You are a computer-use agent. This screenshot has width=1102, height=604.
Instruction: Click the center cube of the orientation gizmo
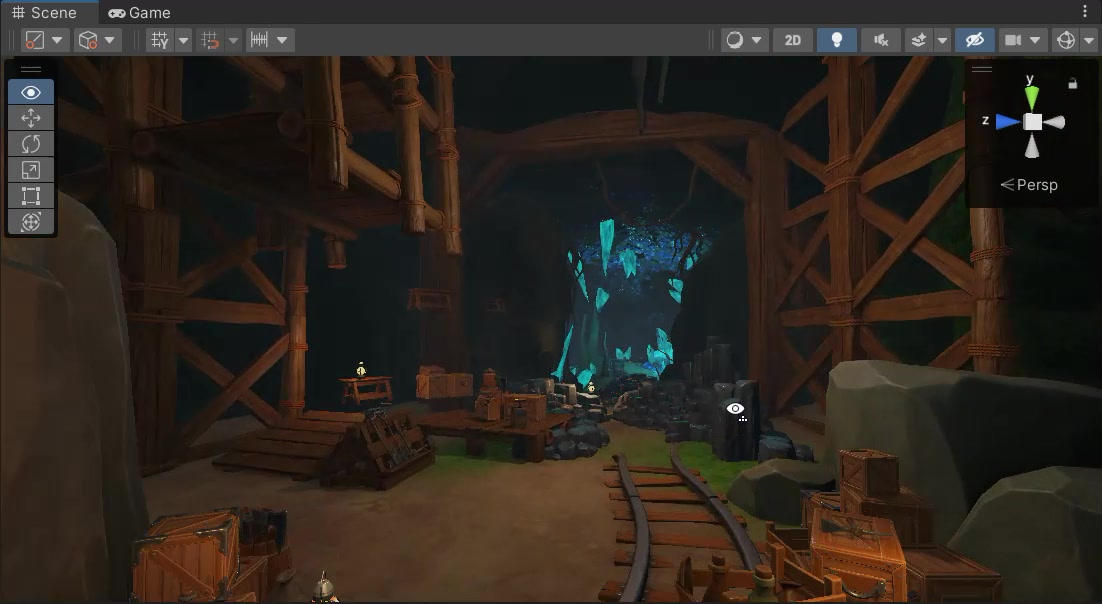pos(1032,122)
